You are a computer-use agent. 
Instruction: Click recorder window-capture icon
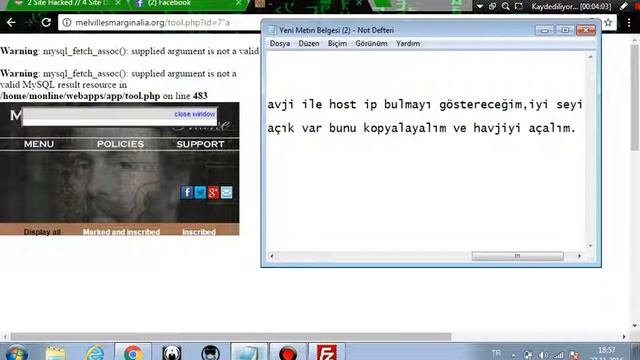click(493, 6)
